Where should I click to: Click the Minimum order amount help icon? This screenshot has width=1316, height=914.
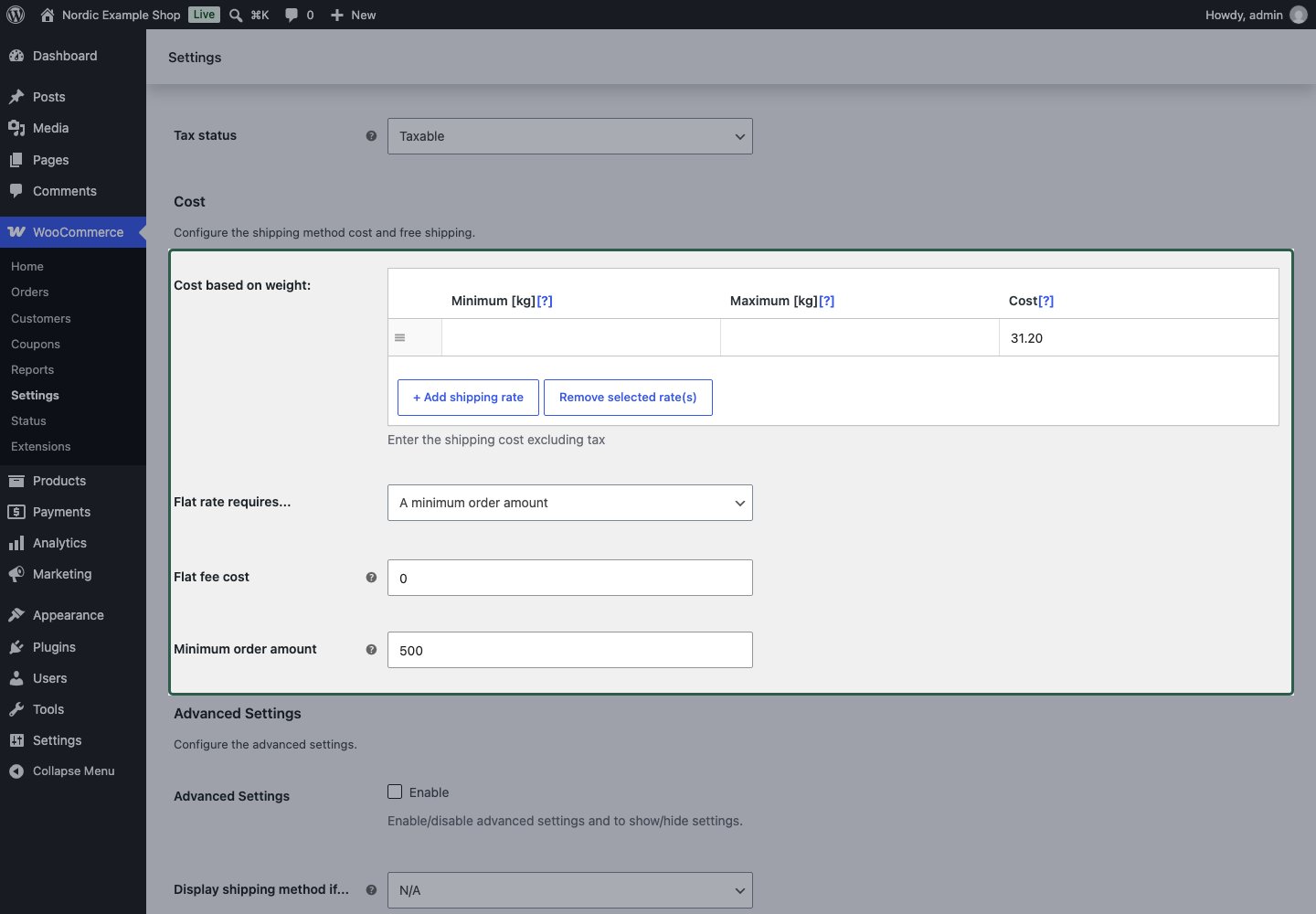371,650
